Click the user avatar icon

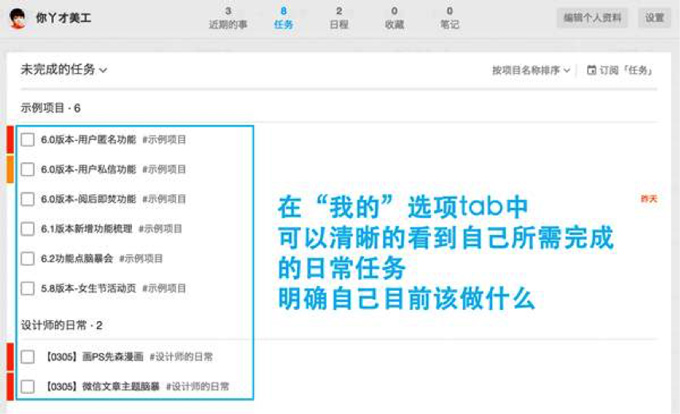pyautogui.click(x=17, y=17)
